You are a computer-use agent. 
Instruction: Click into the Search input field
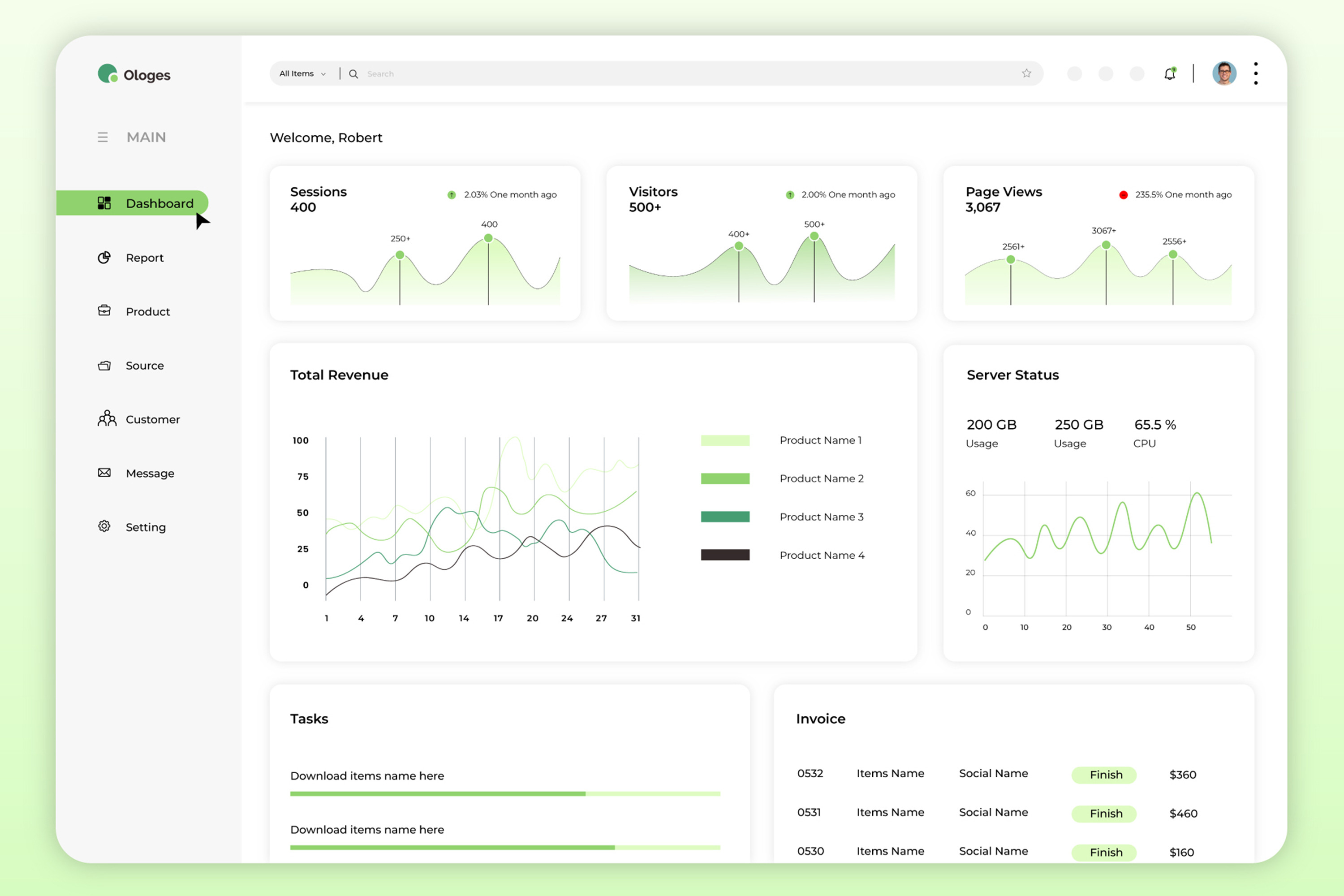686,74
